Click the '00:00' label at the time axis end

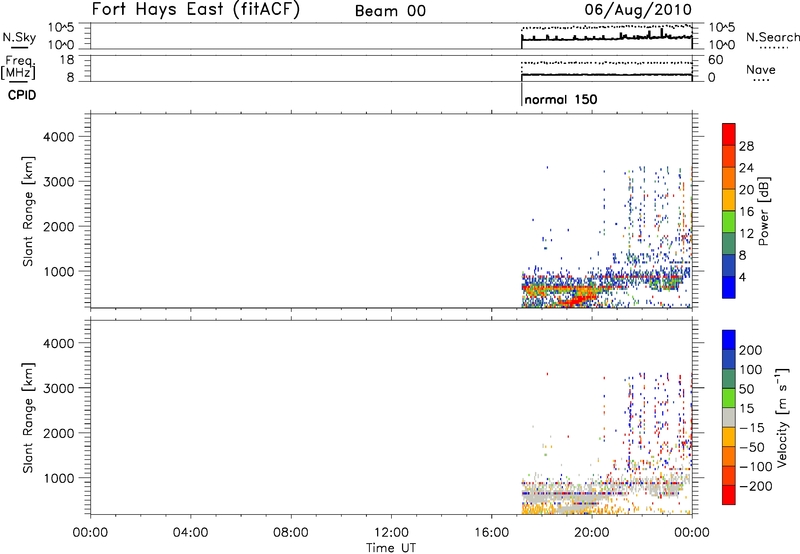point(692,533)
